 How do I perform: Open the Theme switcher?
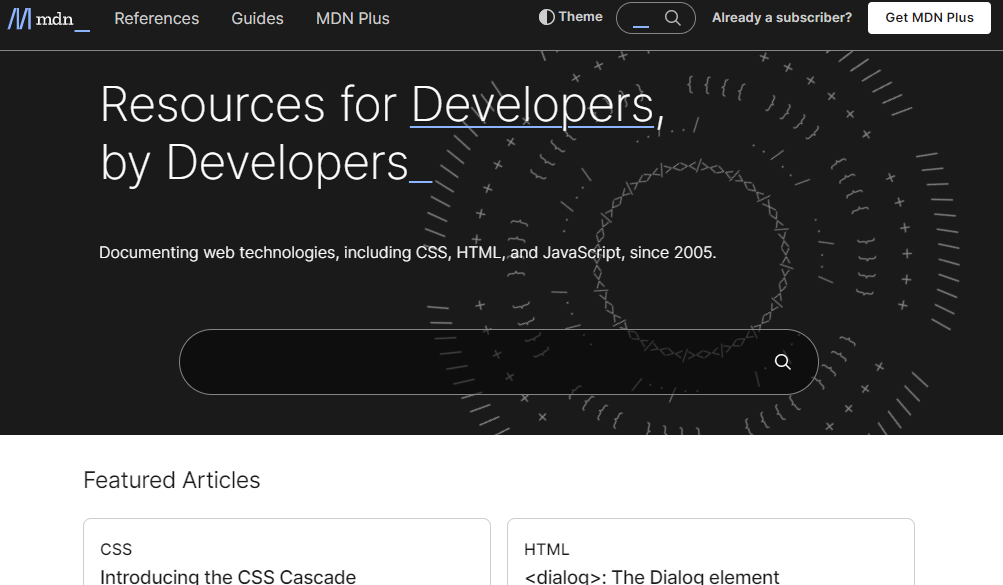click(571, 17)
